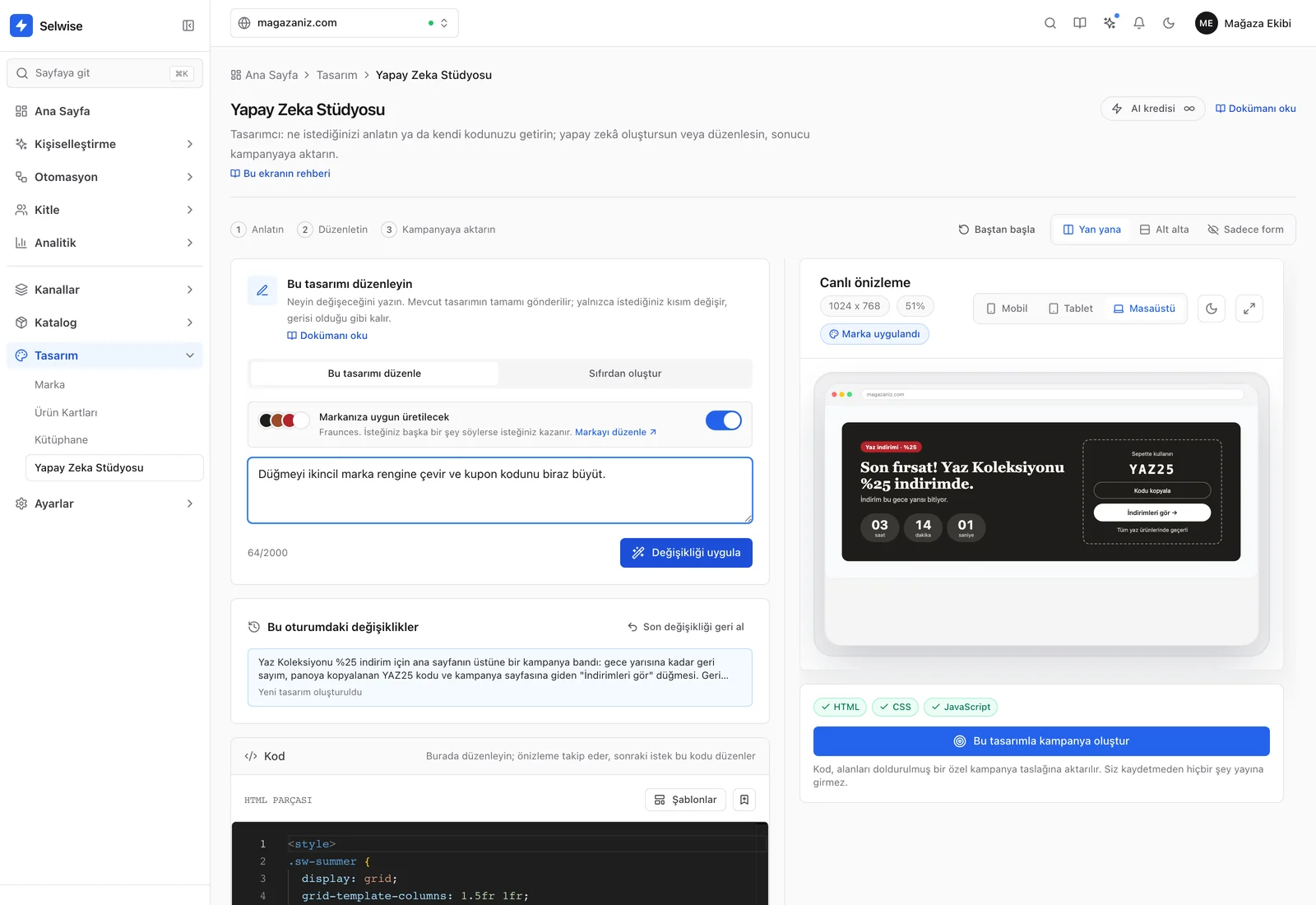Viewport: 1316px width, 905px height.
Task: Toggle the Markanıza uygun üretilecek switch
Action: coord(724,420)
